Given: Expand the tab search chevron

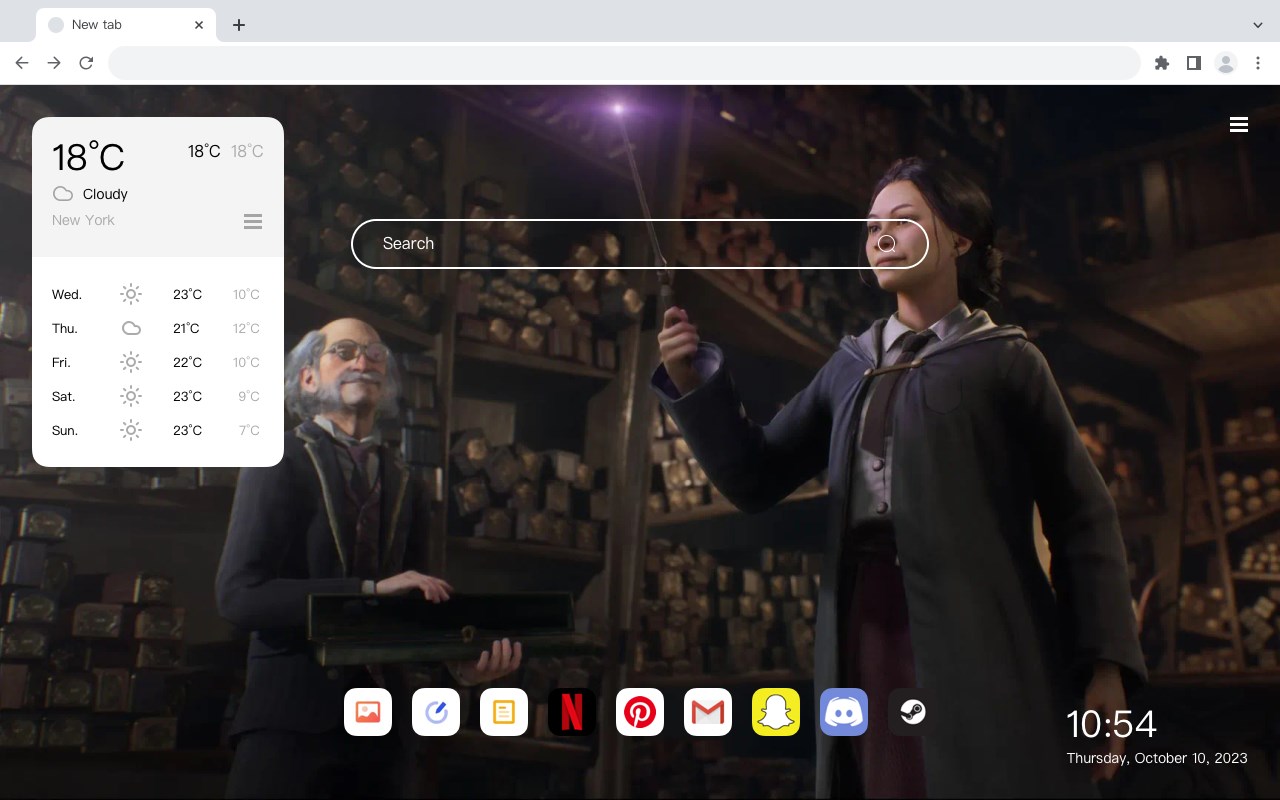Looking at the screenshot, I should (x=1258, y=25).
